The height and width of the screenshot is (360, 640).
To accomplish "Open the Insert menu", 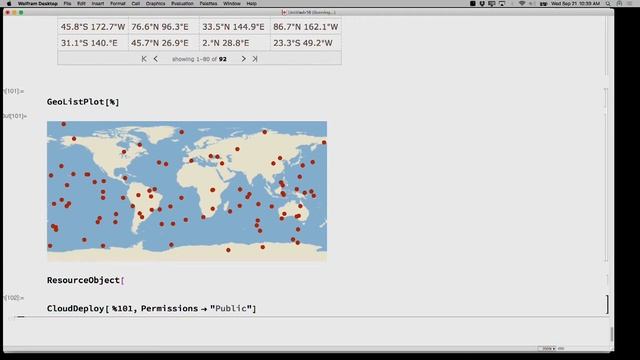I will 98,3.
